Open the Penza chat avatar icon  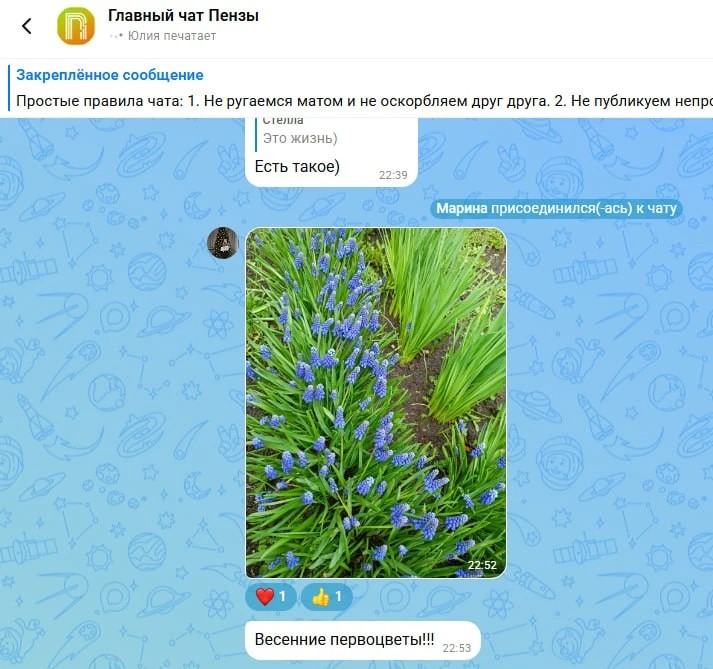pyautogui.click(x=76, y=26)
